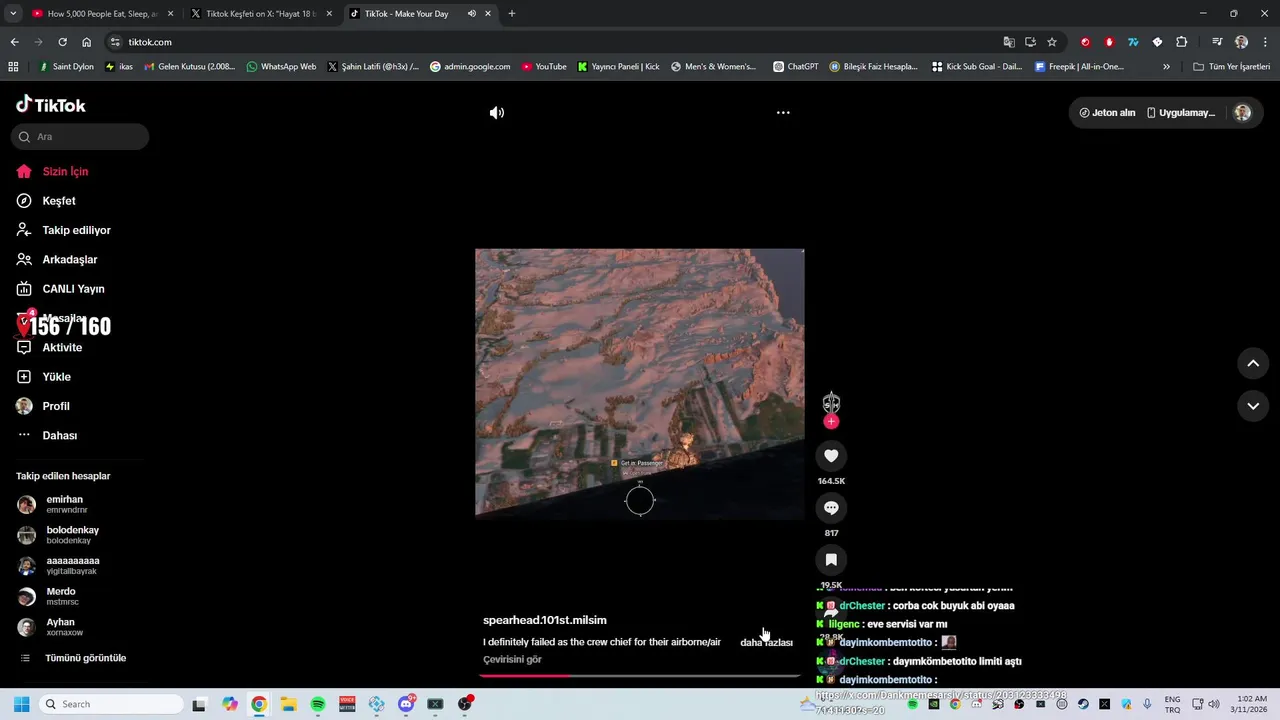Open comments bubble icon
This screenshot has width=1280, height=720.
click(831, 508)
